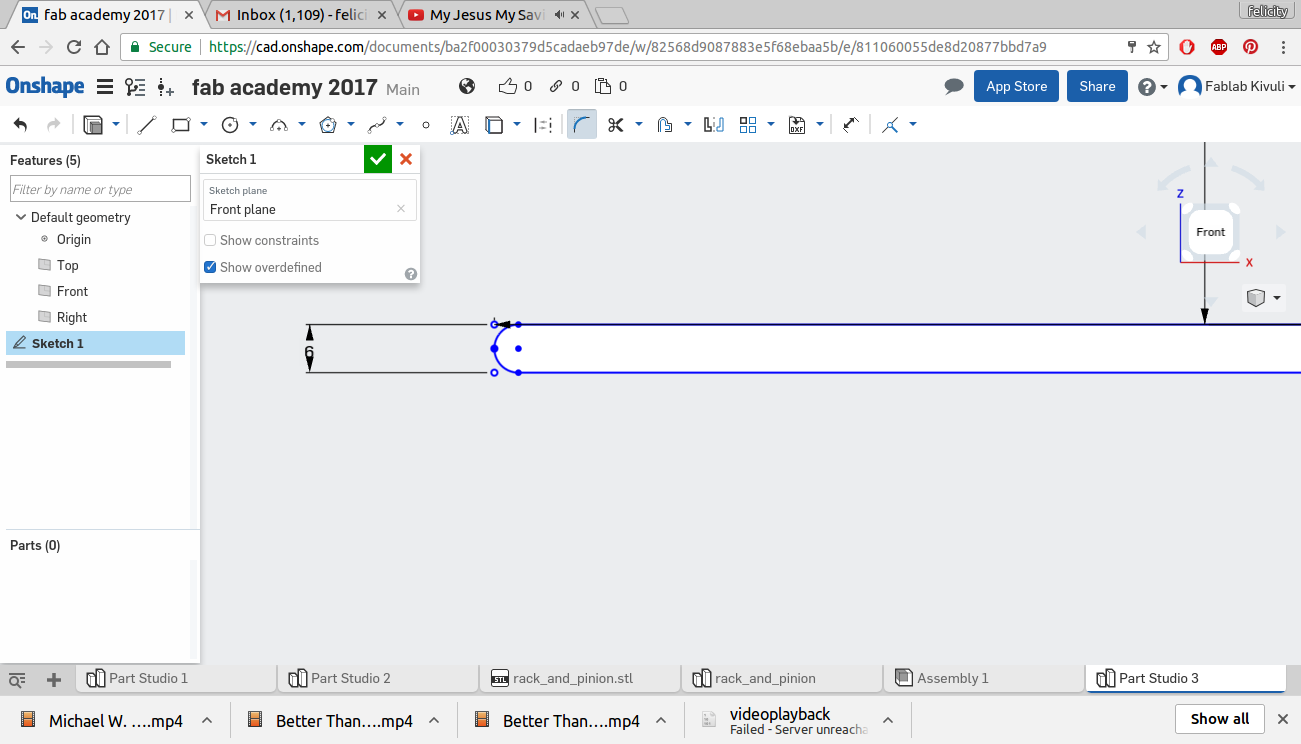Open the Circle tool dropdown arrow
Viewport: 1301px width, 744px height.
[x=253, y=125]
